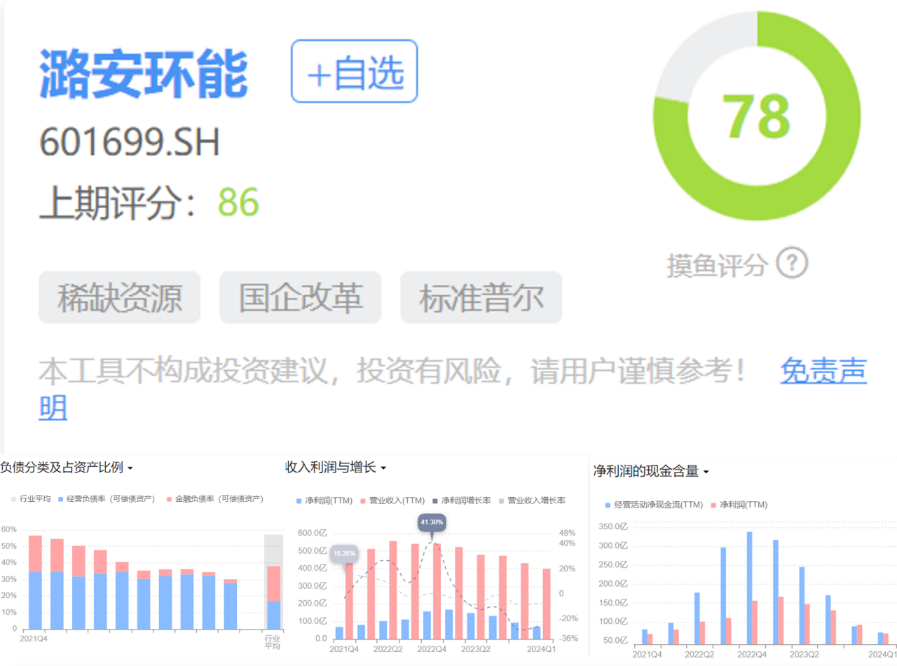Click the 16.26% tooltip marker
Screen dimensions: 897x666
coord(344,553)
